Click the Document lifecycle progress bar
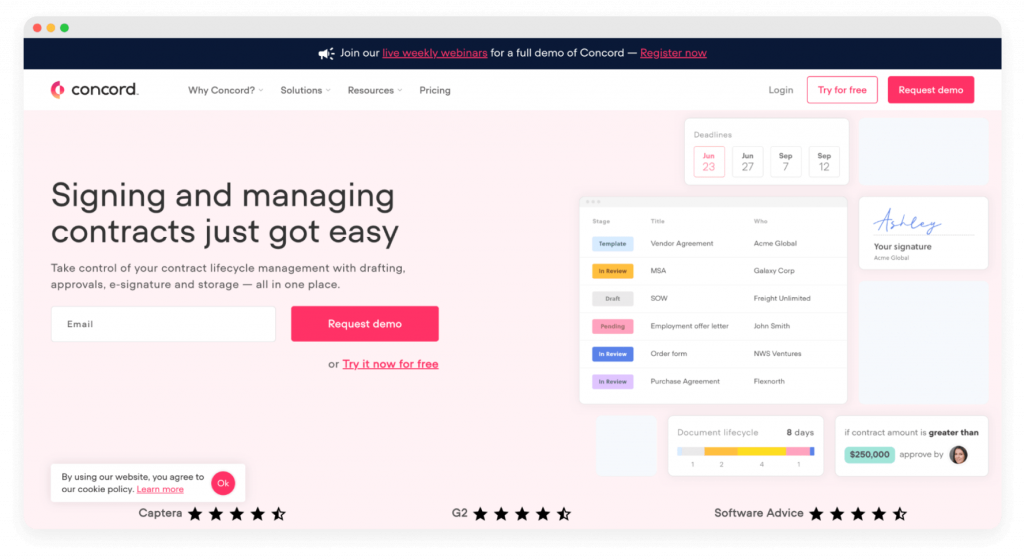1024x560 pixels. [745, 451]
